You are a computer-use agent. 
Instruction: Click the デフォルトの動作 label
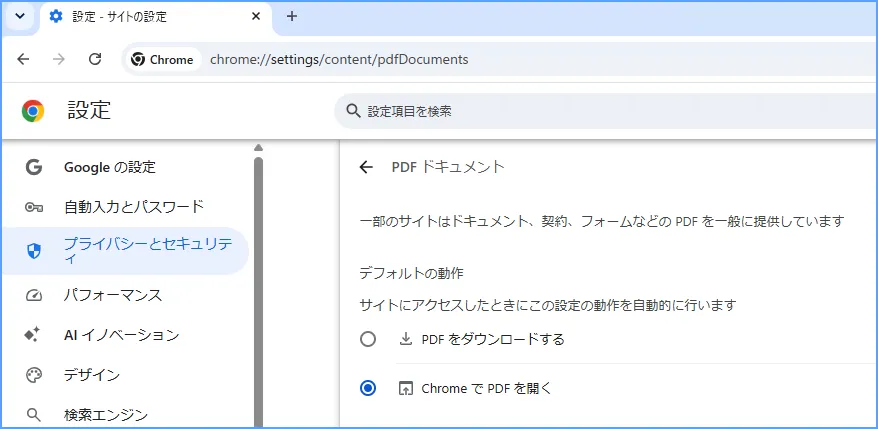[x=411, y=273]
